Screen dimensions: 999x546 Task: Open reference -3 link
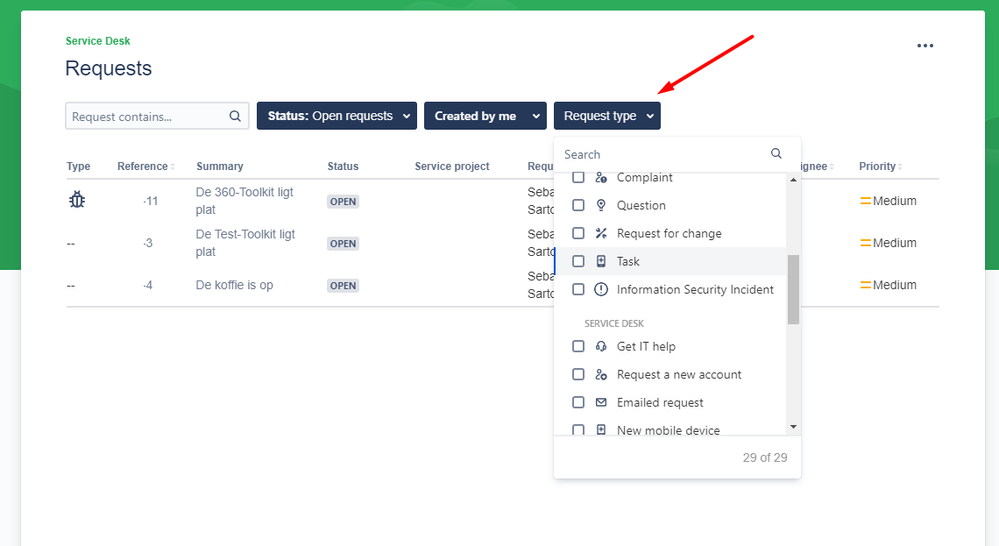148,243
